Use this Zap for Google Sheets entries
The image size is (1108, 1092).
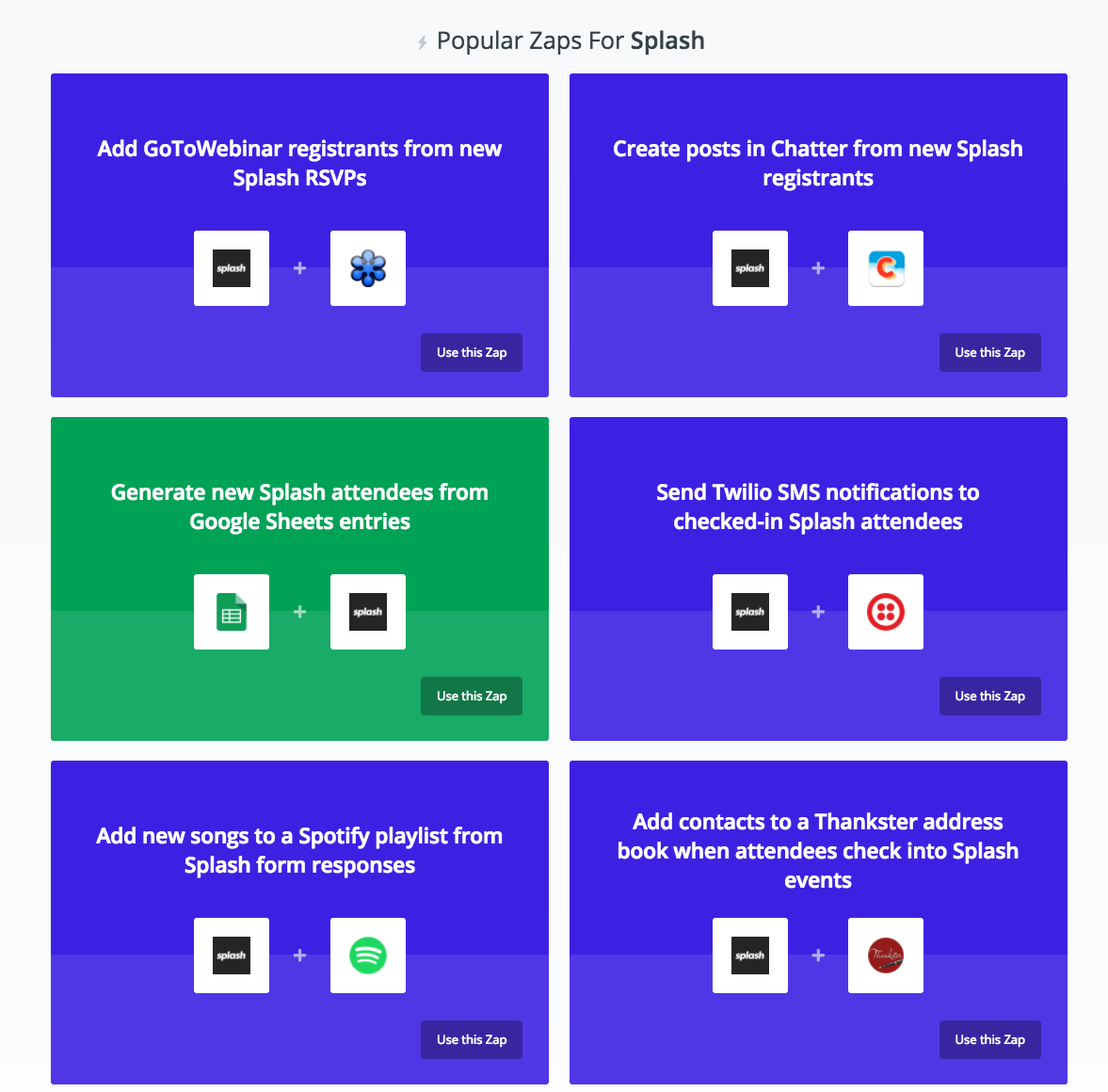(x=472, y=697)
